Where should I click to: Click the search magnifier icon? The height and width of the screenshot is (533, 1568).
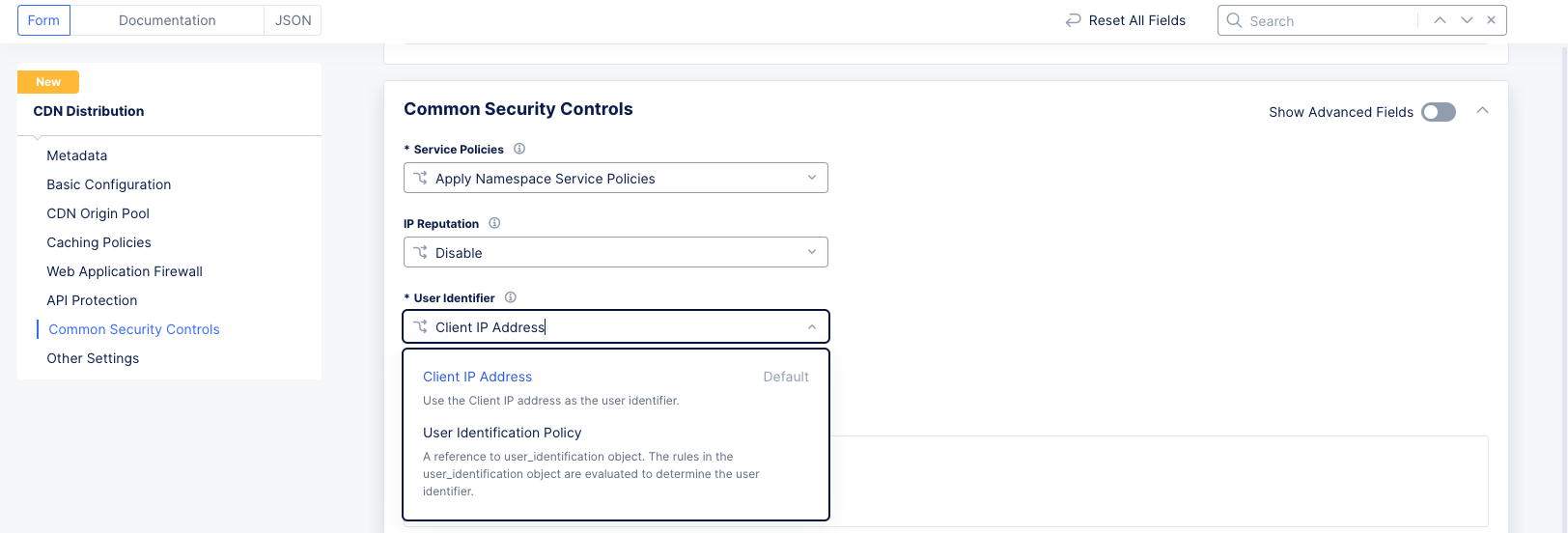pyautogui.click(x=1234, y=20)
